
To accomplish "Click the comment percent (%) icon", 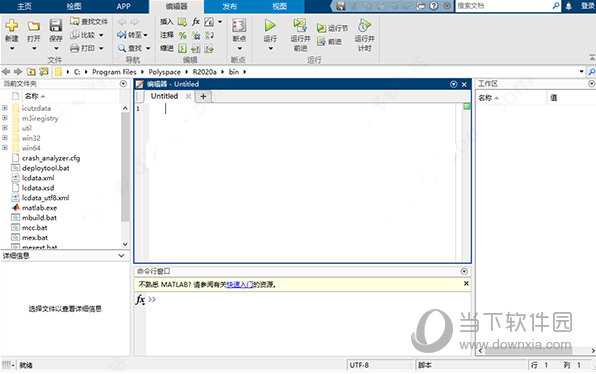I will coord(182,35).
